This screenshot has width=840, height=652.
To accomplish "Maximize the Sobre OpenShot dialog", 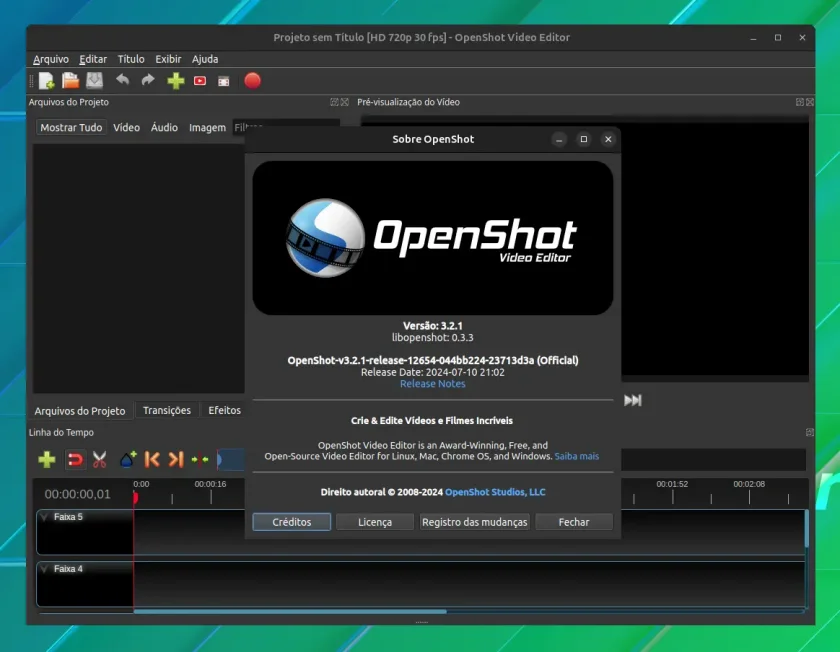I will pyautogui.click(x=583, y=139).
